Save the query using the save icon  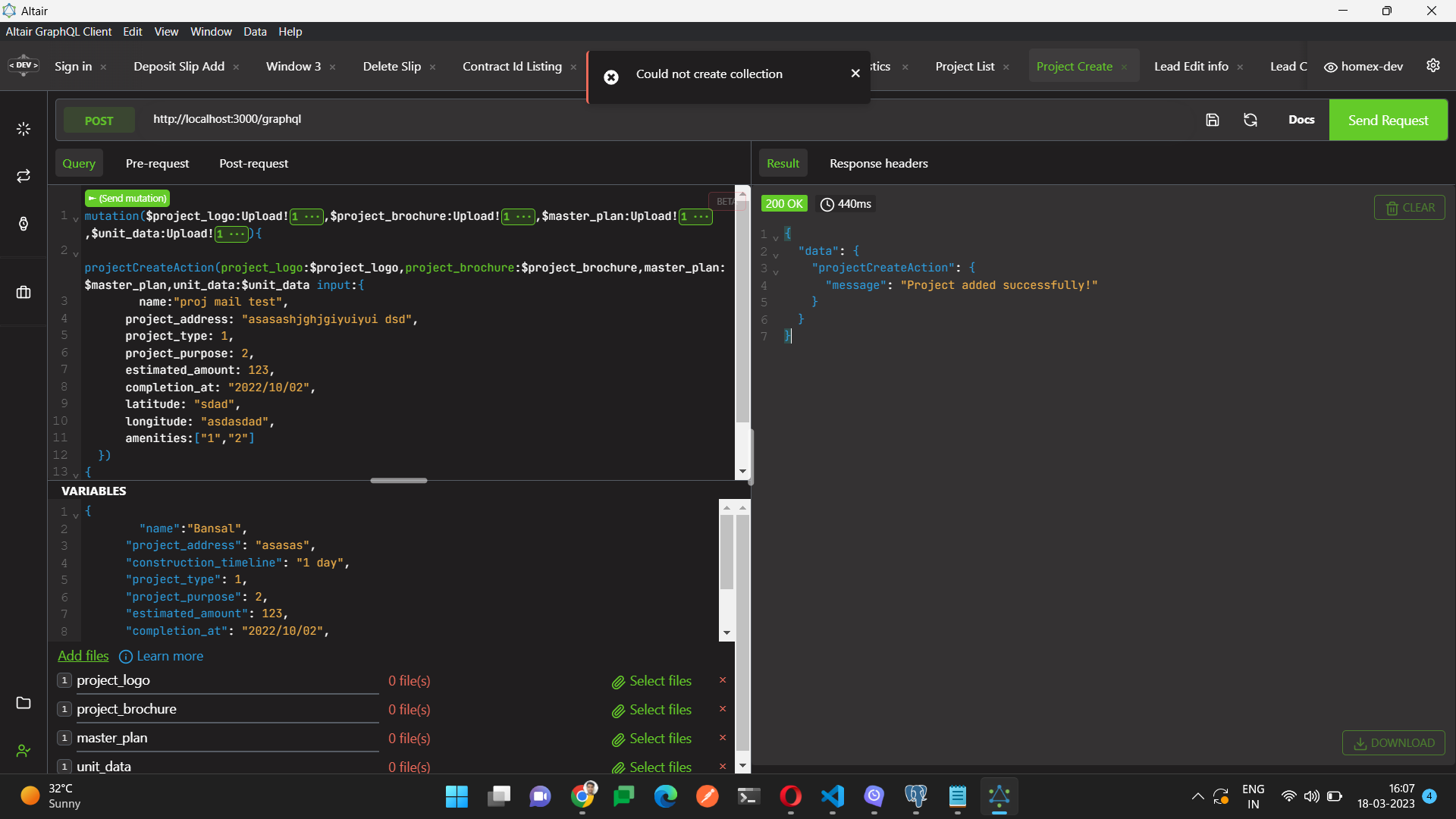(x=1213, y=120)
